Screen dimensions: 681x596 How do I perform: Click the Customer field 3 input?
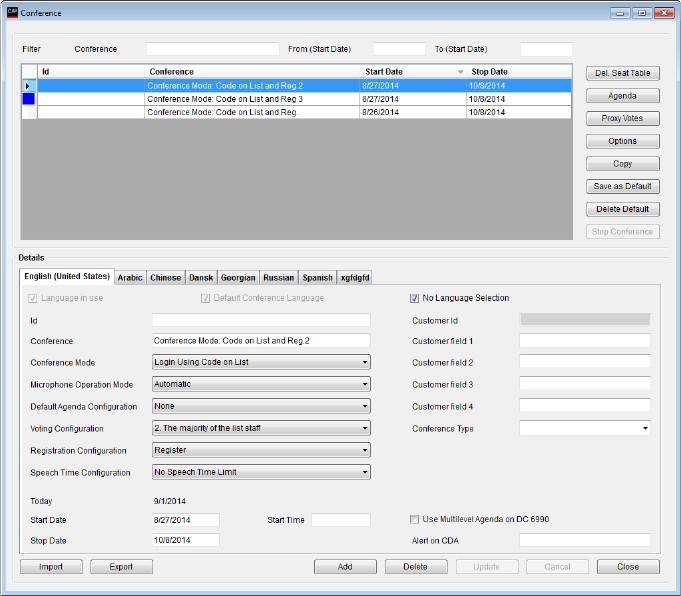(585, 384)
